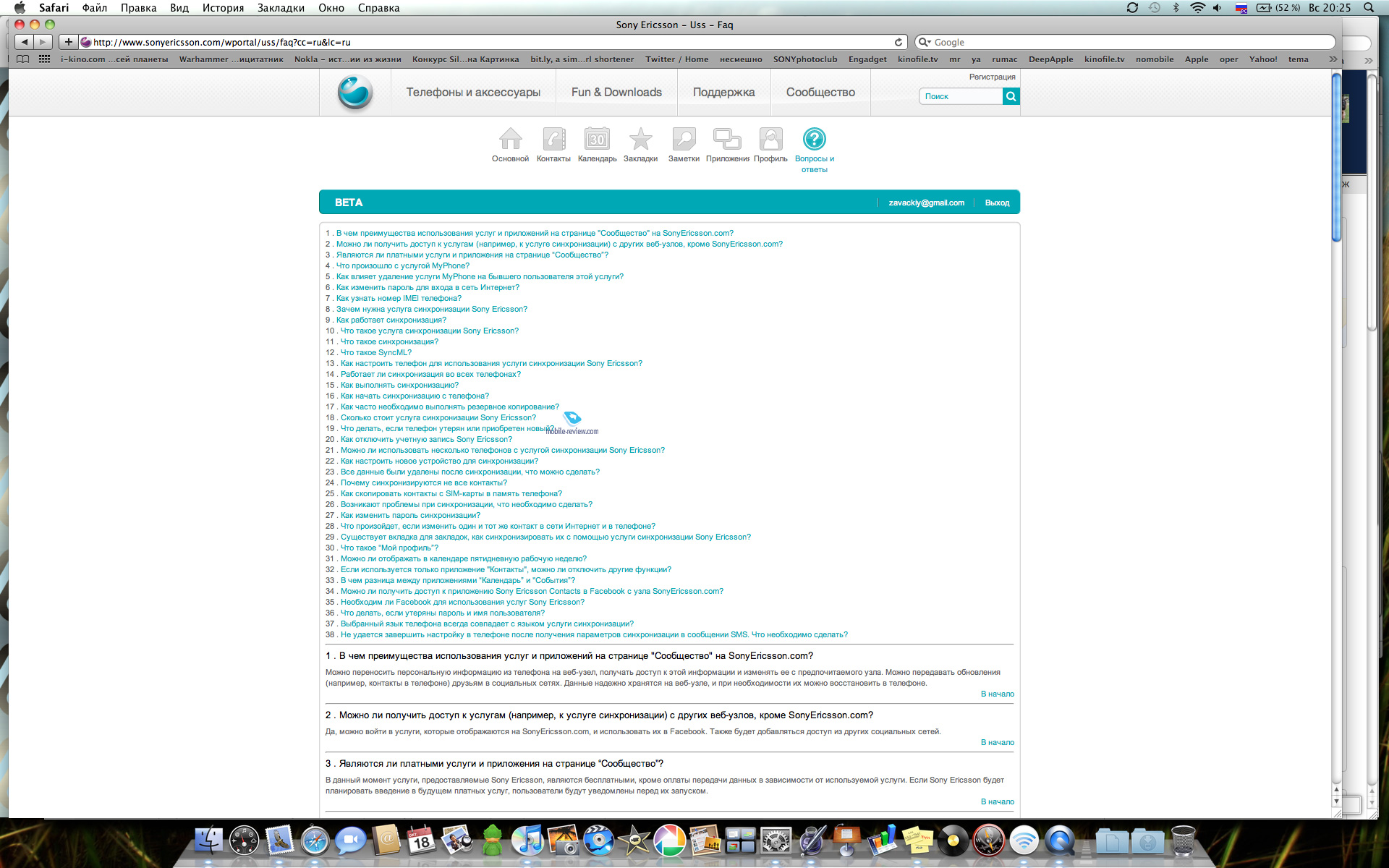Open the Вид menu
Viewport: 1389px width, 868px height.
click(x=179, y=8)
